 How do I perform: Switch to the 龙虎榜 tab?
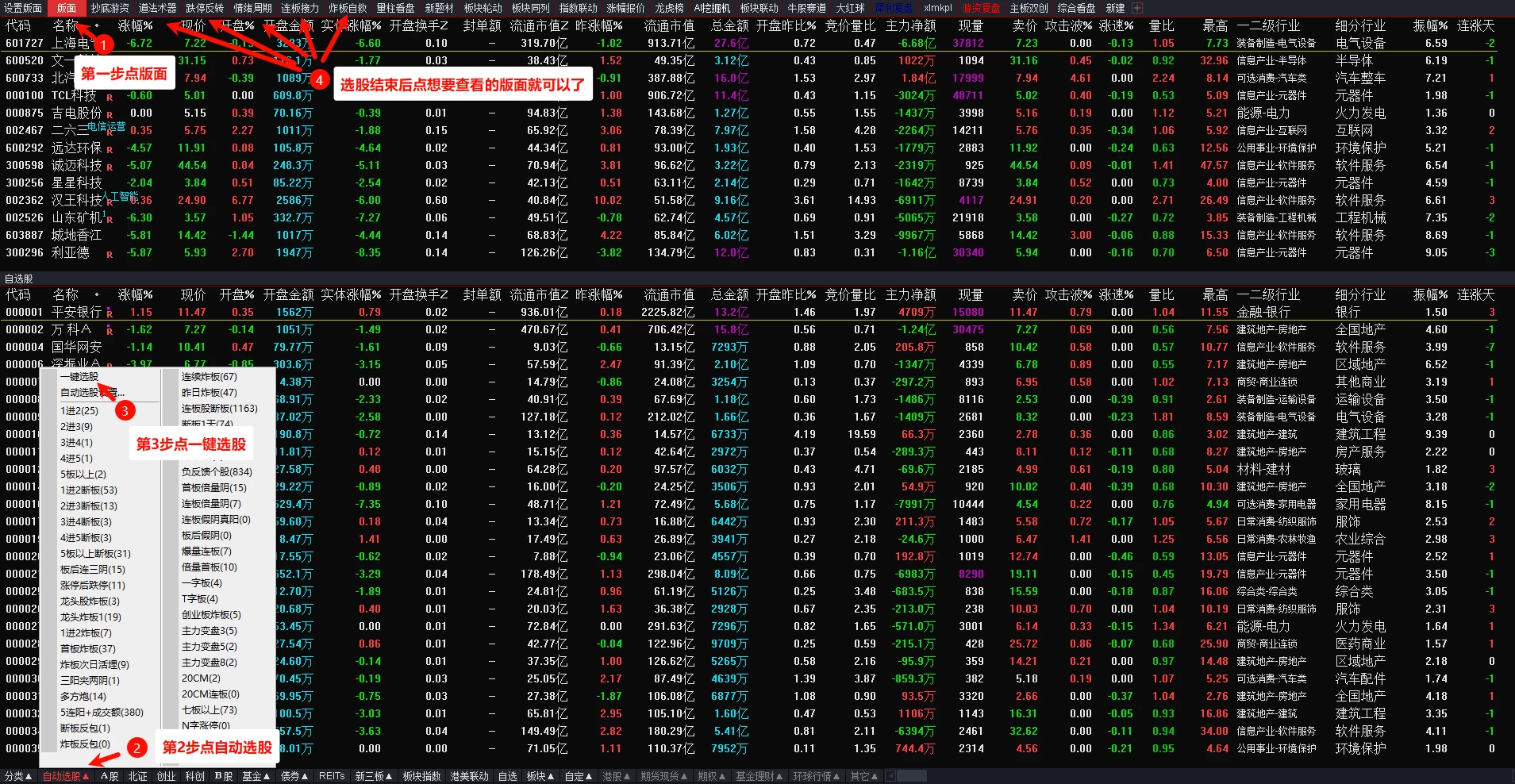tap(669, 8)
